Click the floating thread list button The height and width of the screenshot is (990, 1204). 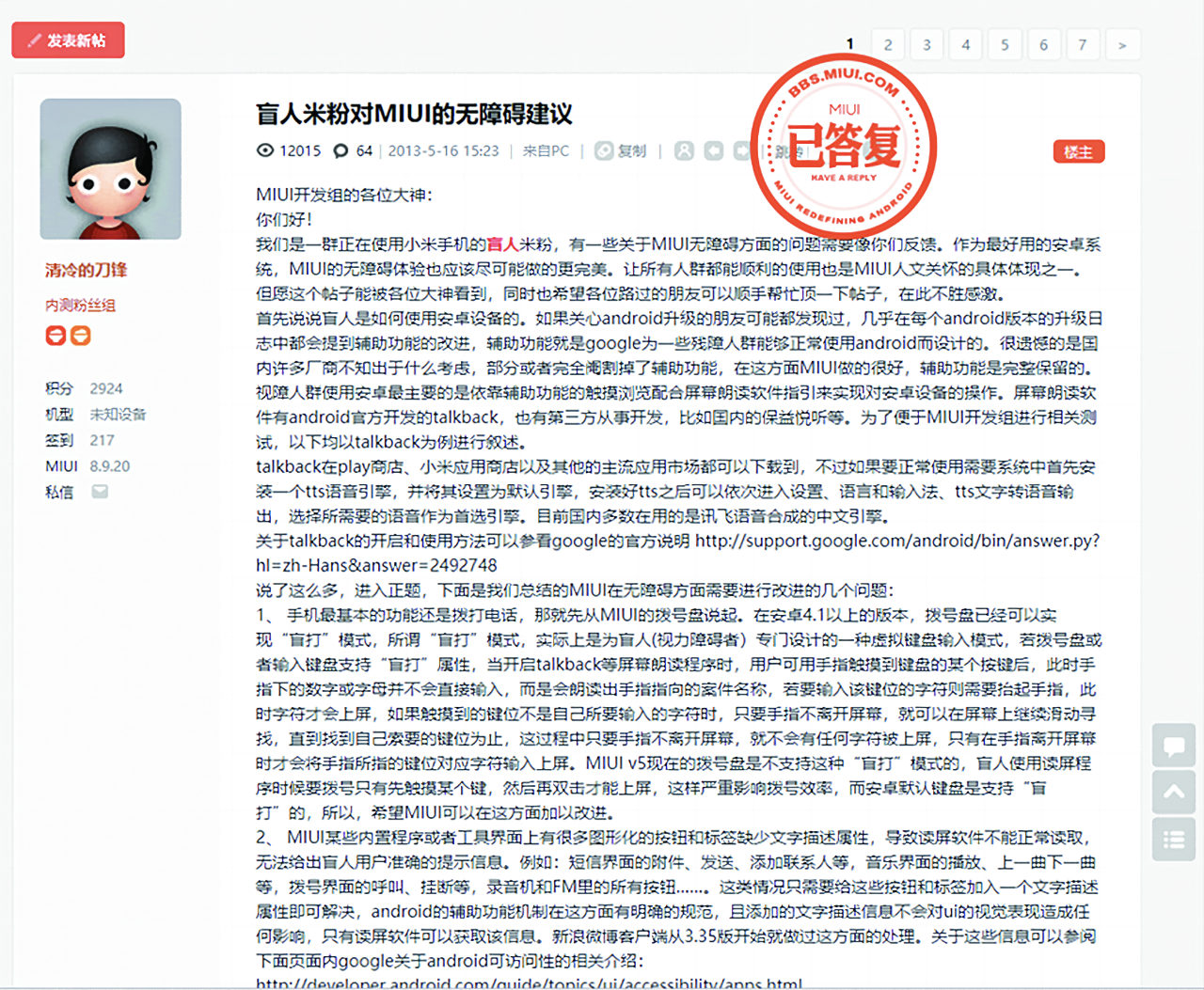coord(1174,840)
